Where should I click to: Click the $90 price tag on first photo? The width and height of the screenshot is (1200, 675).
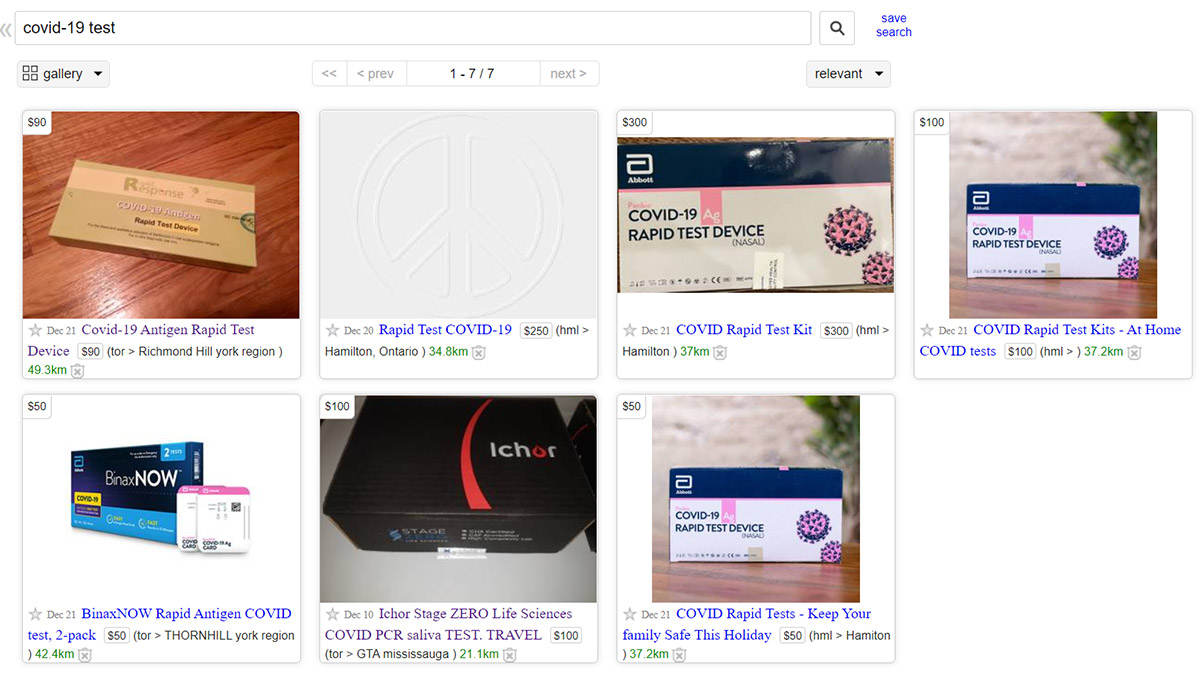click(37, 123)
